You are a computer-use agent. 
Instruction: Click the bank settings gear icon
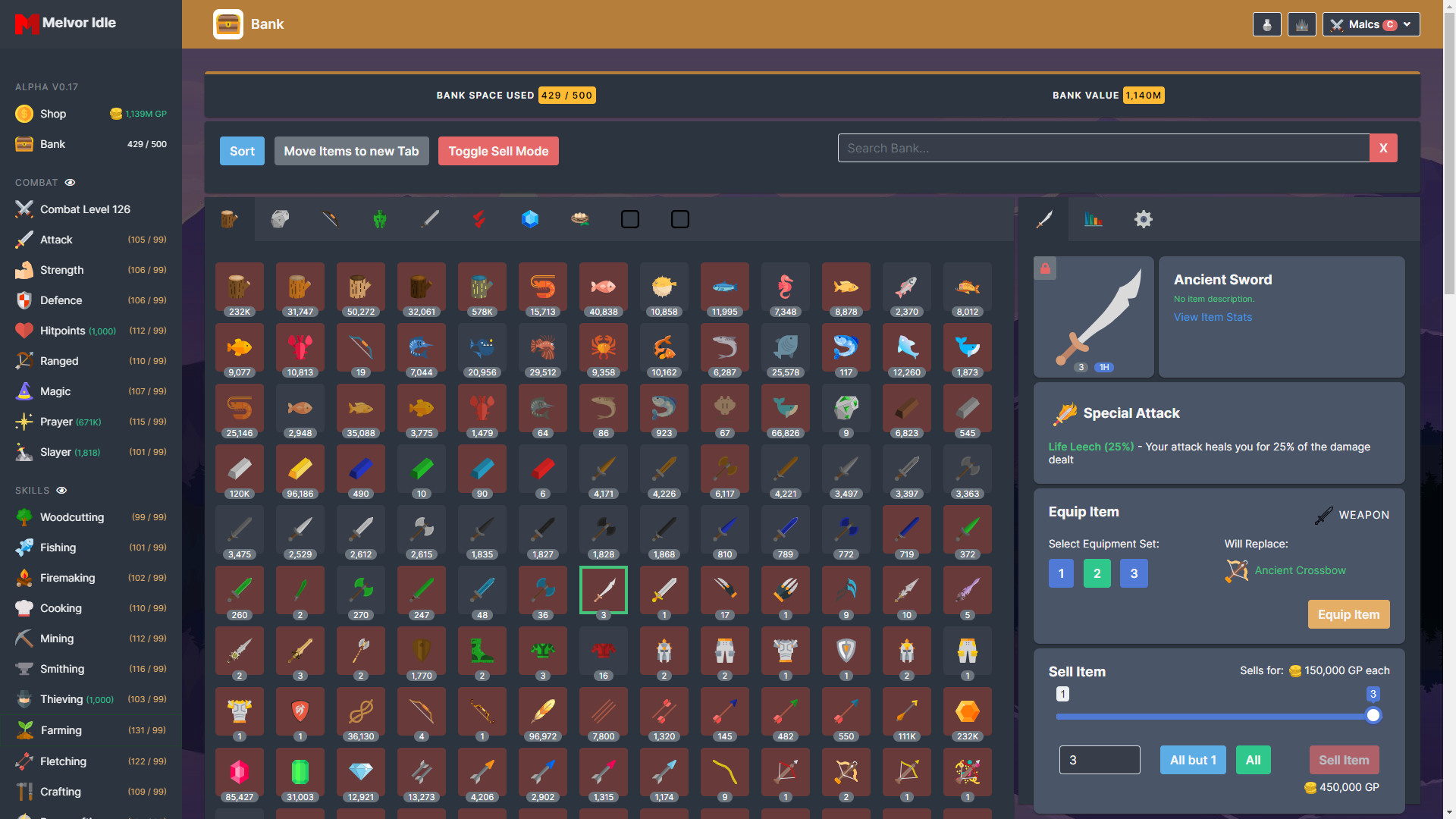(x=1143, y=219)
